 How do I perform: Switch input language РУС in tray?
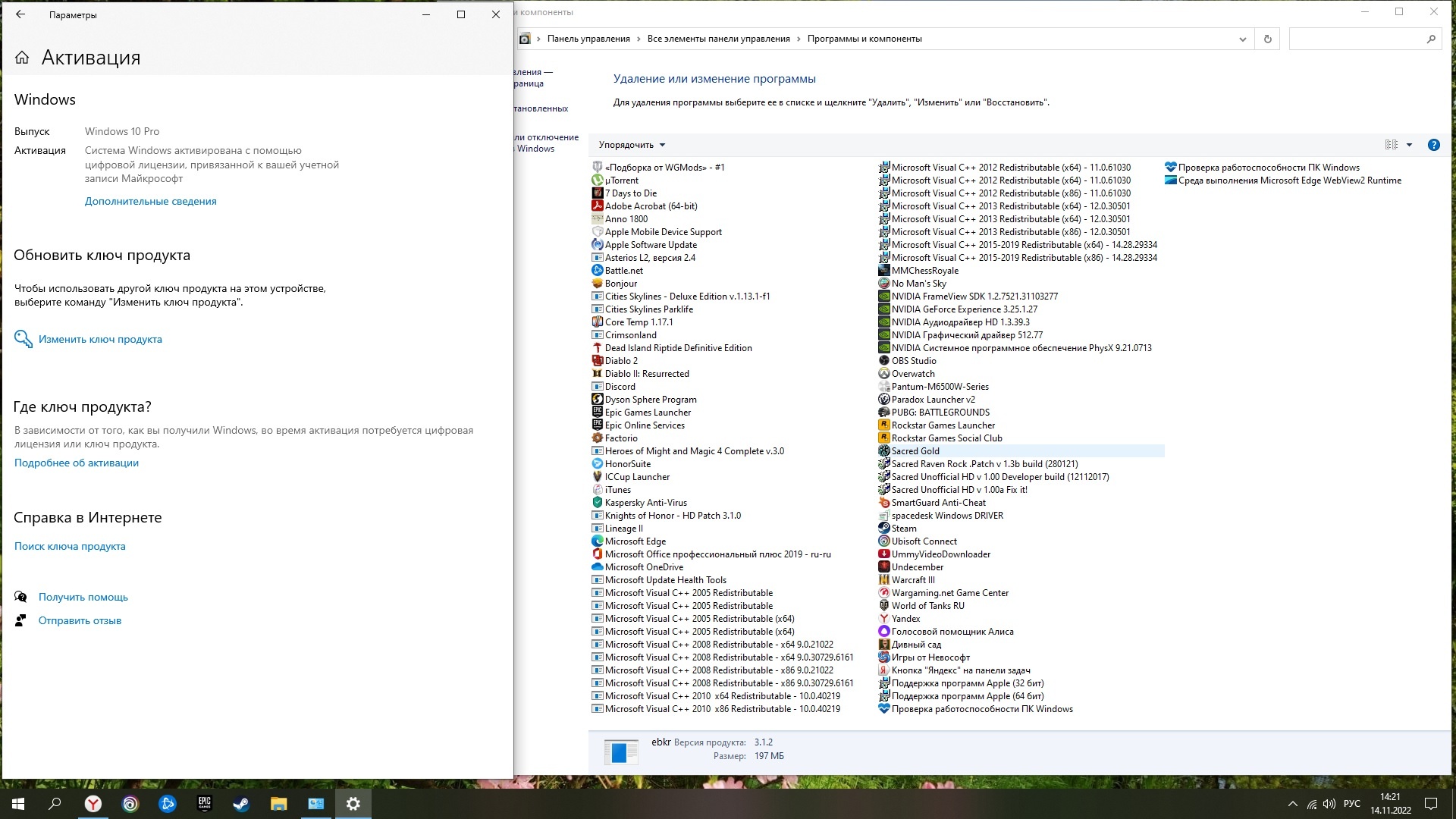(x=1351, y=804)
